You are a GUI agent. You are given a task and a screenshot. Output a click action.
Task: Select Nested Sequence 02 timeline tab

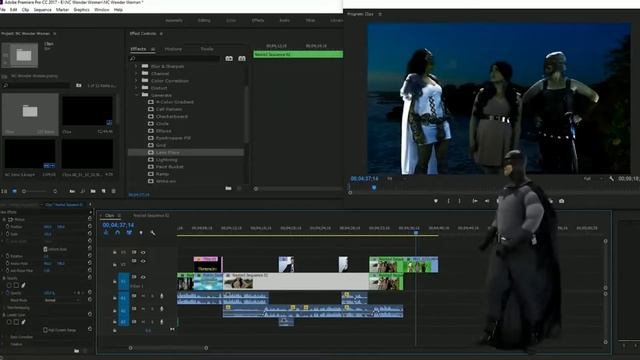coord(151,216)
